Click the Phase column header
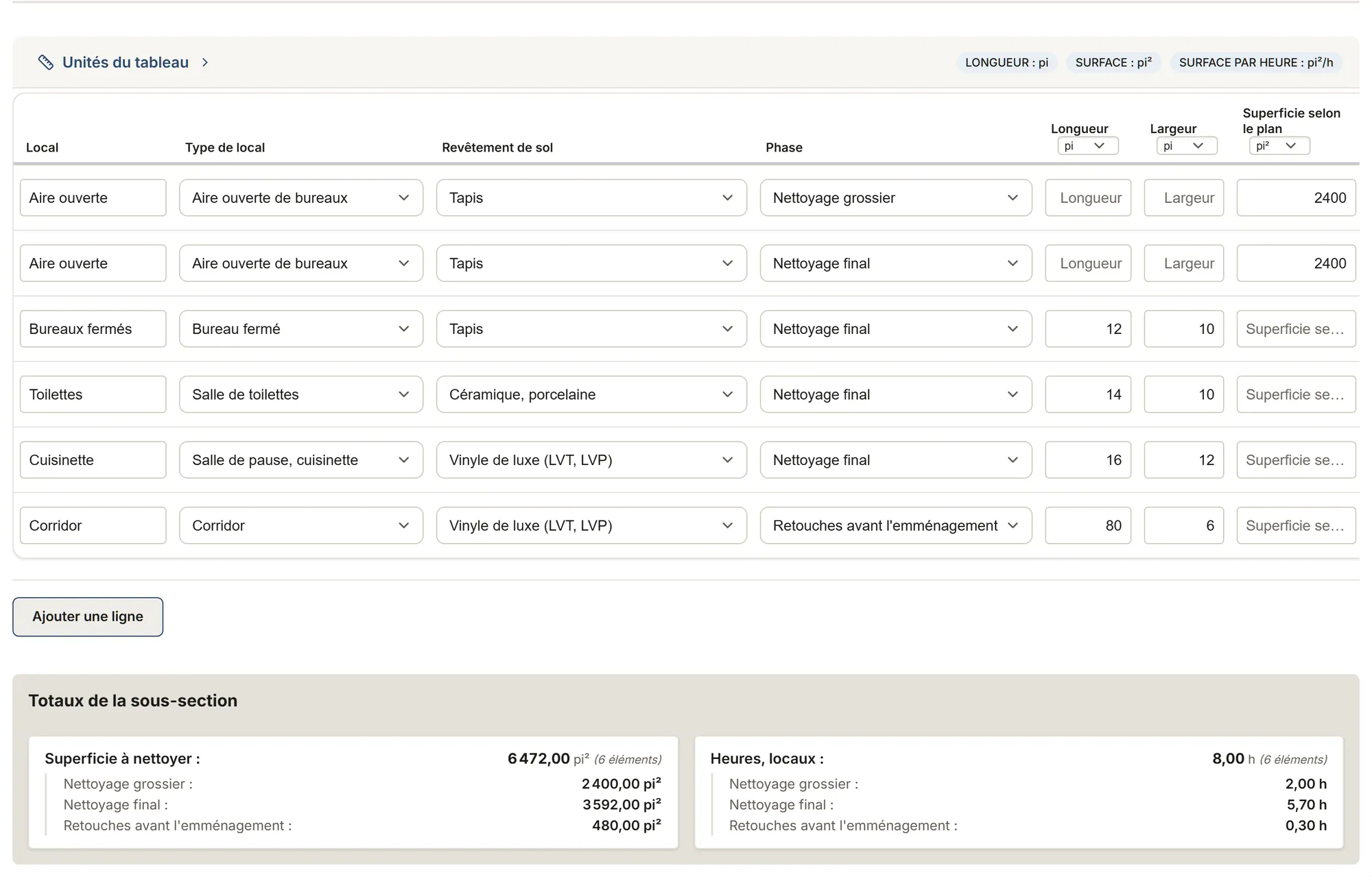This screenshot has width=1372, height=877. (784, 147)
